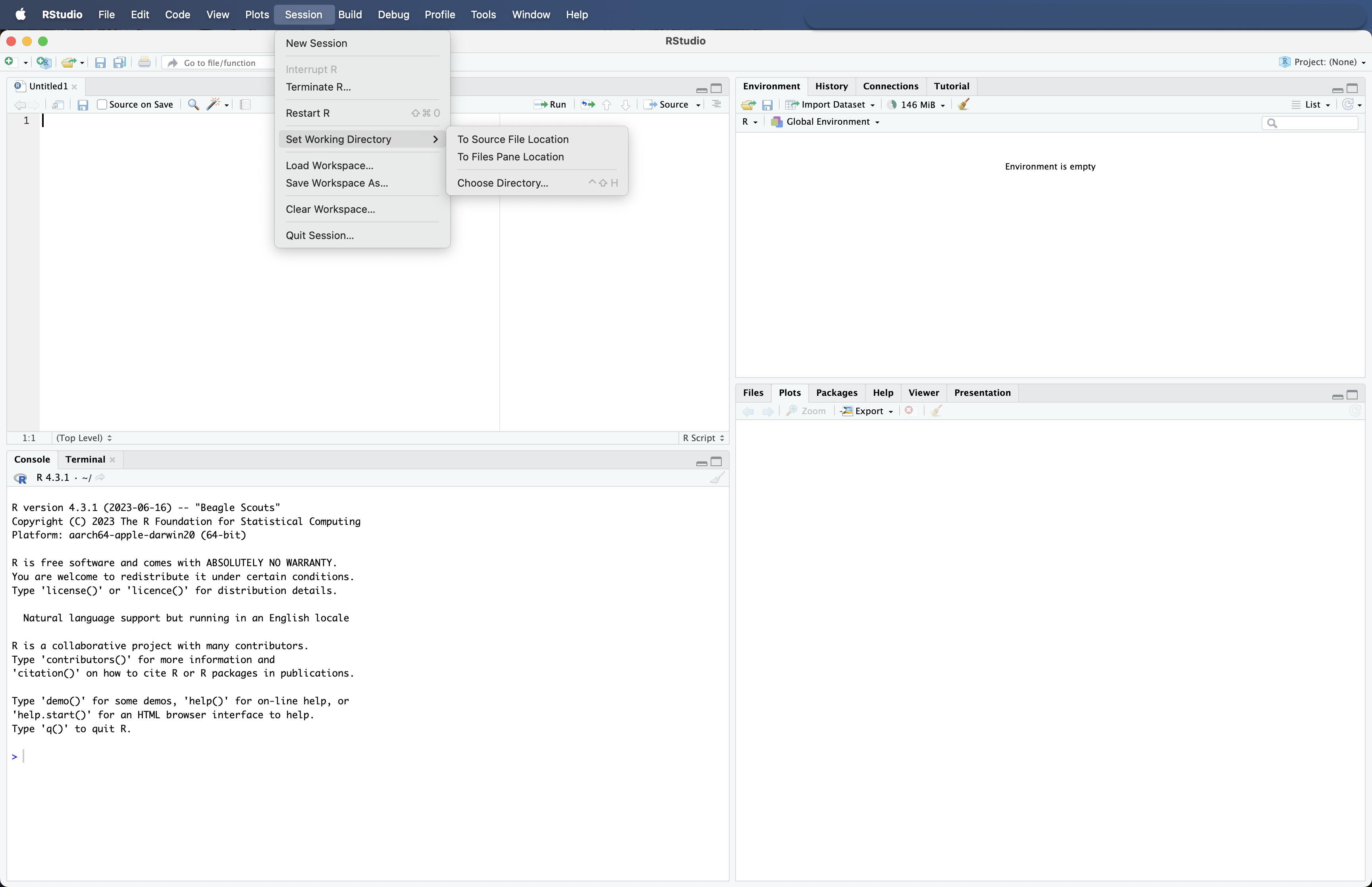Toggle the Source on Save checkbox
The height and width of the screenshot is (887, 1372).
click(x=102, y=105)
